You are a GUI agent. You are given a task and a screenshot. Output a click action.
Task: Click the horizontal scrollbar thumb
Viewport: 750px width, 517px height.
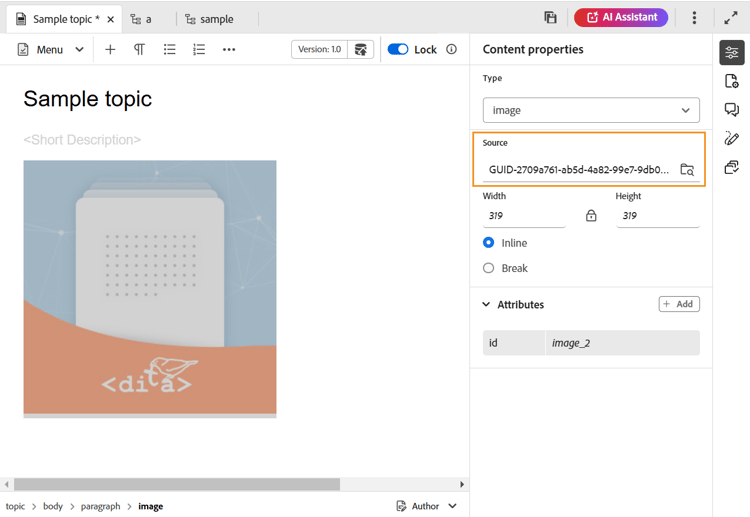177,484
